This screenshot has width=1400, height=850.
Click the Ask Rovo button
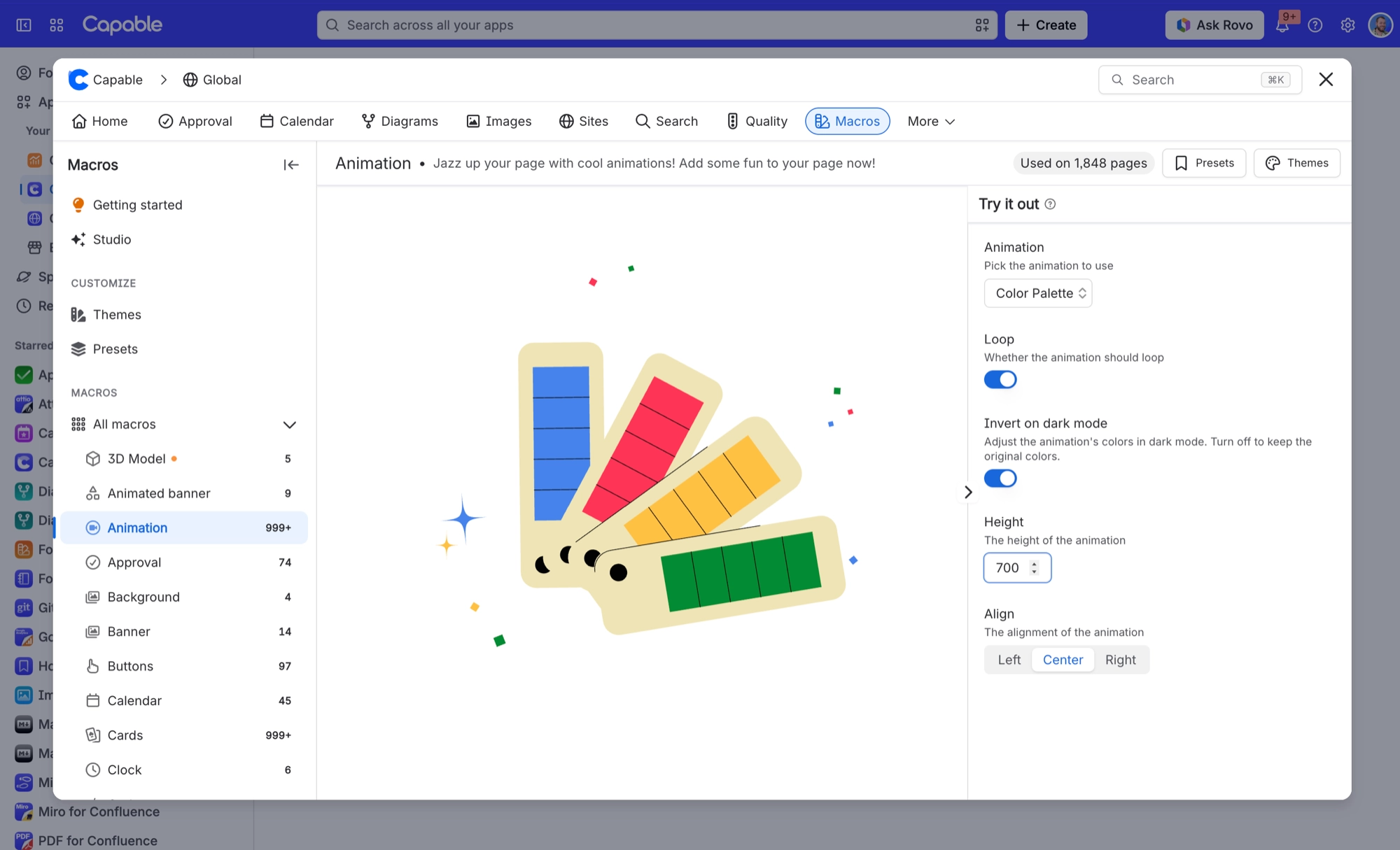coord(1214,25)
